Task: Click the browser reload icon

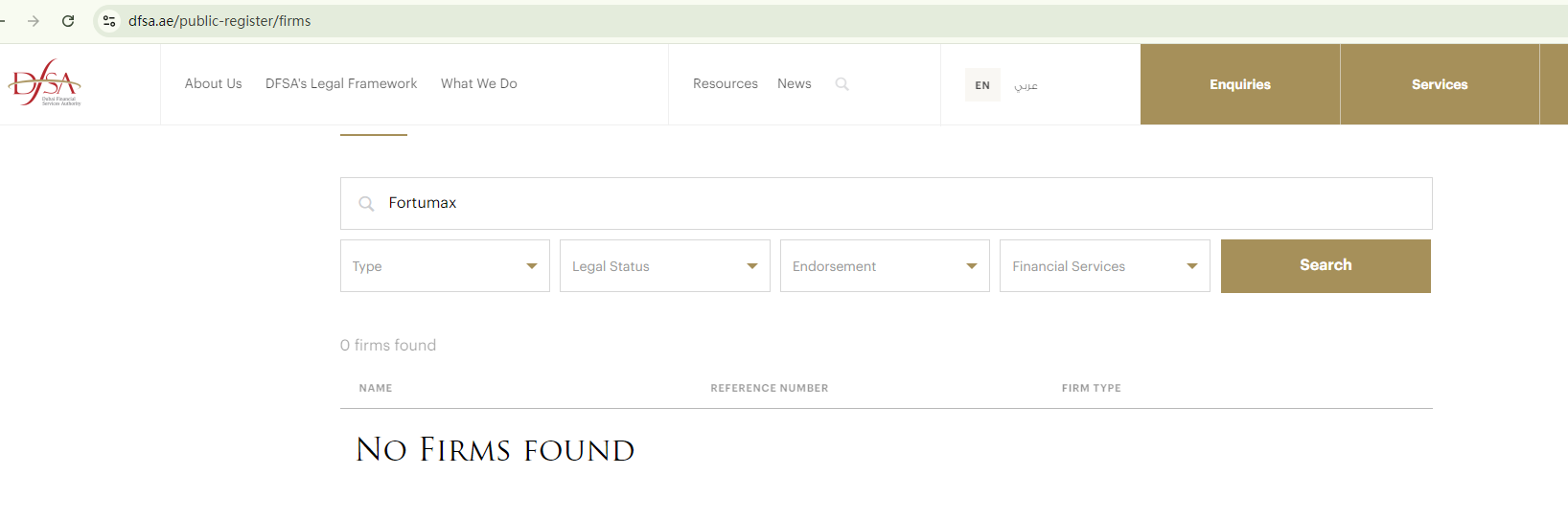Action: 68,21
